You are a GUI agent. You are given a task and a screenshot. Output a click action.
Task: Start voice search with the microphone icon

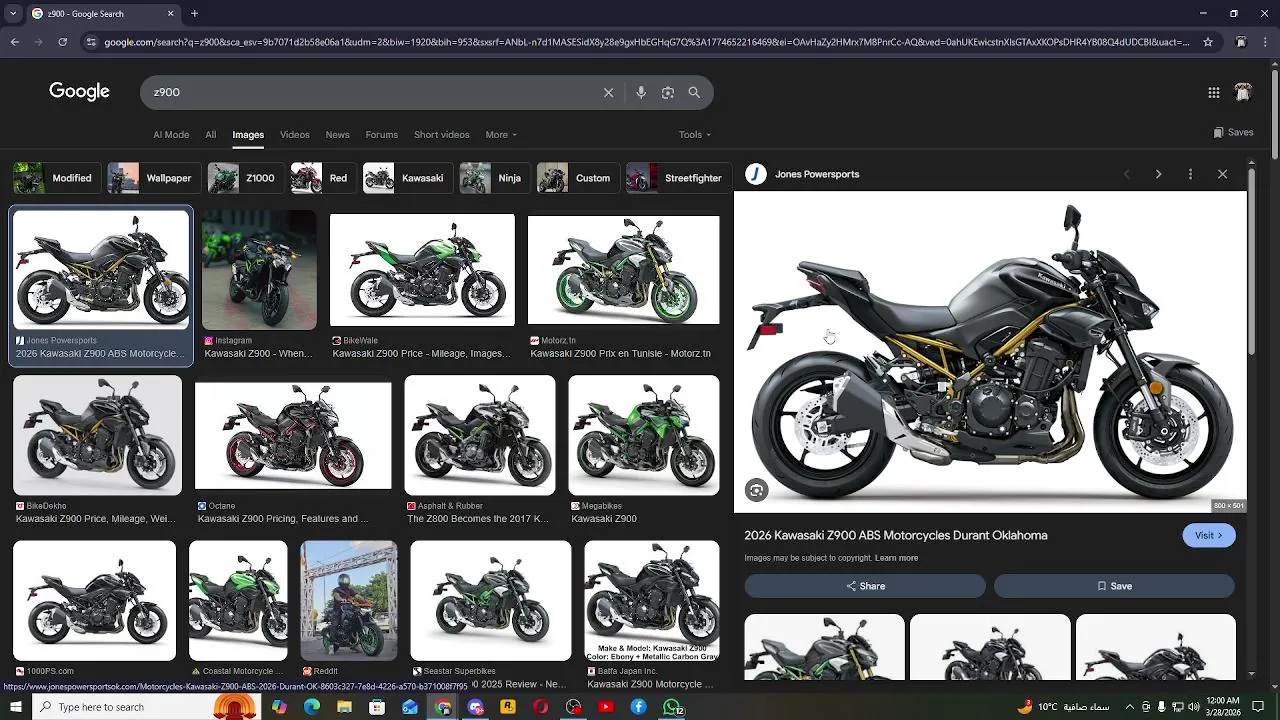click(x=641, y=92)
